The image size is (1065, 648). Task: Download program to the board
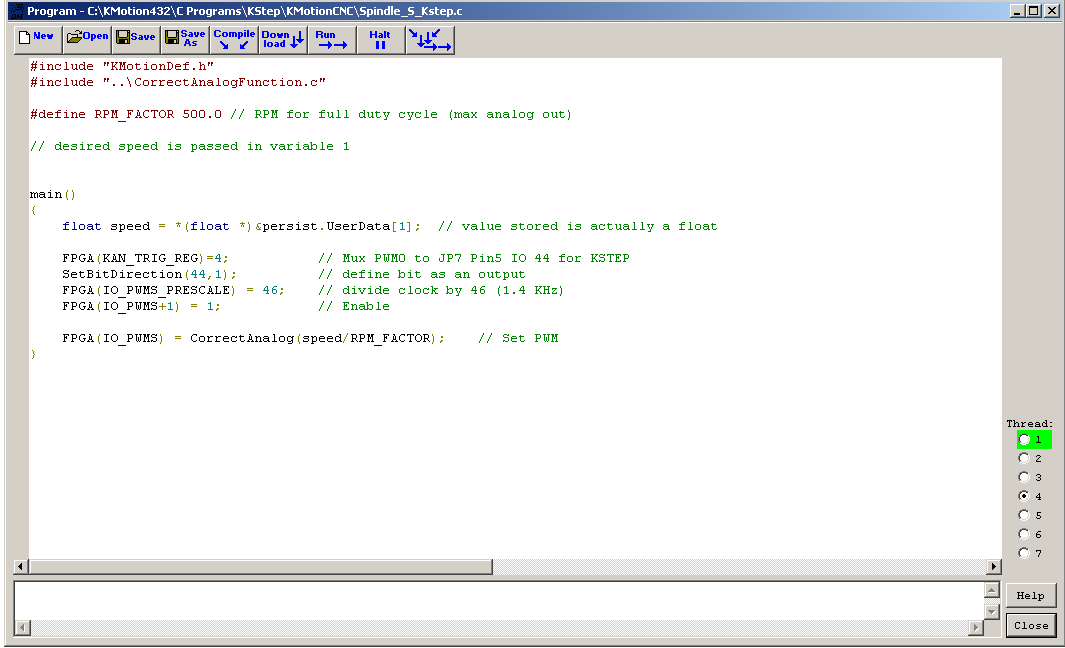283,39
